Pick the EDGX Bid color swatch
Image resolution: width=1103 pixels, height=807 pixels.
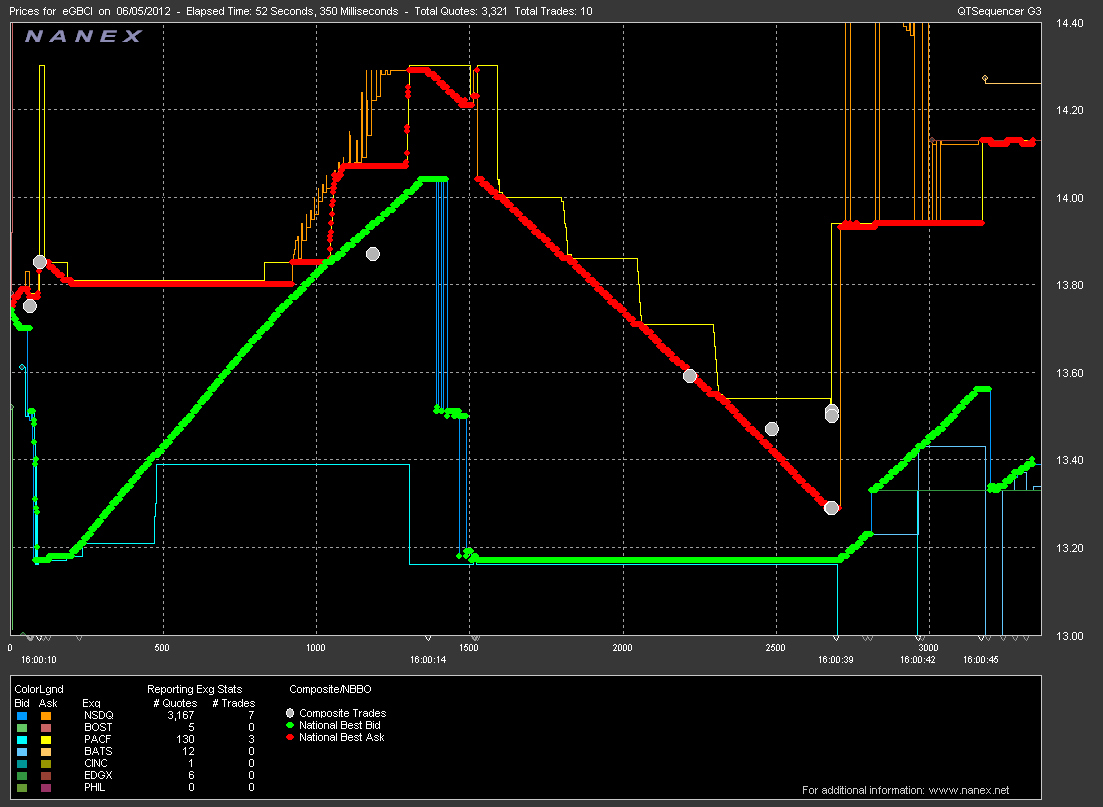point(22,775)
